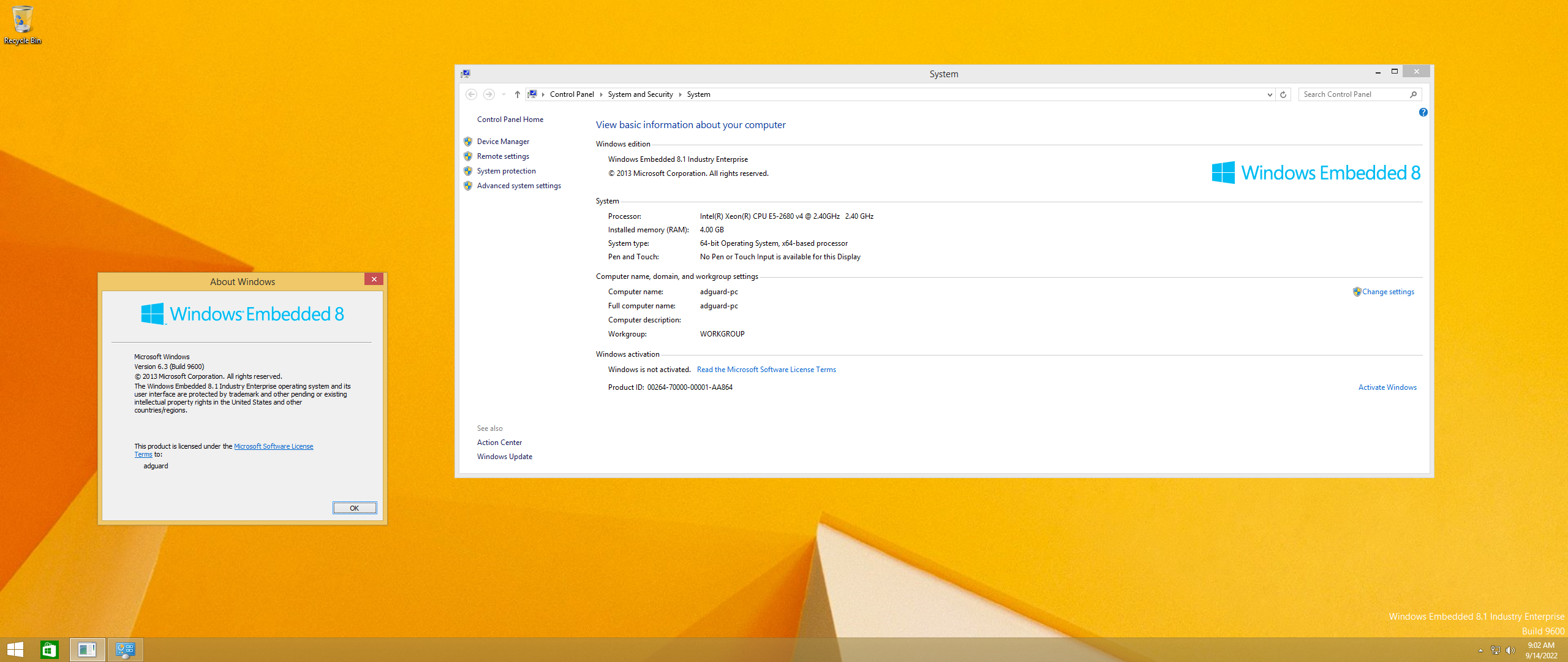Screen dimensions: 1568x662
Task: Click the network tray icon
Action: coord(1495,650)
